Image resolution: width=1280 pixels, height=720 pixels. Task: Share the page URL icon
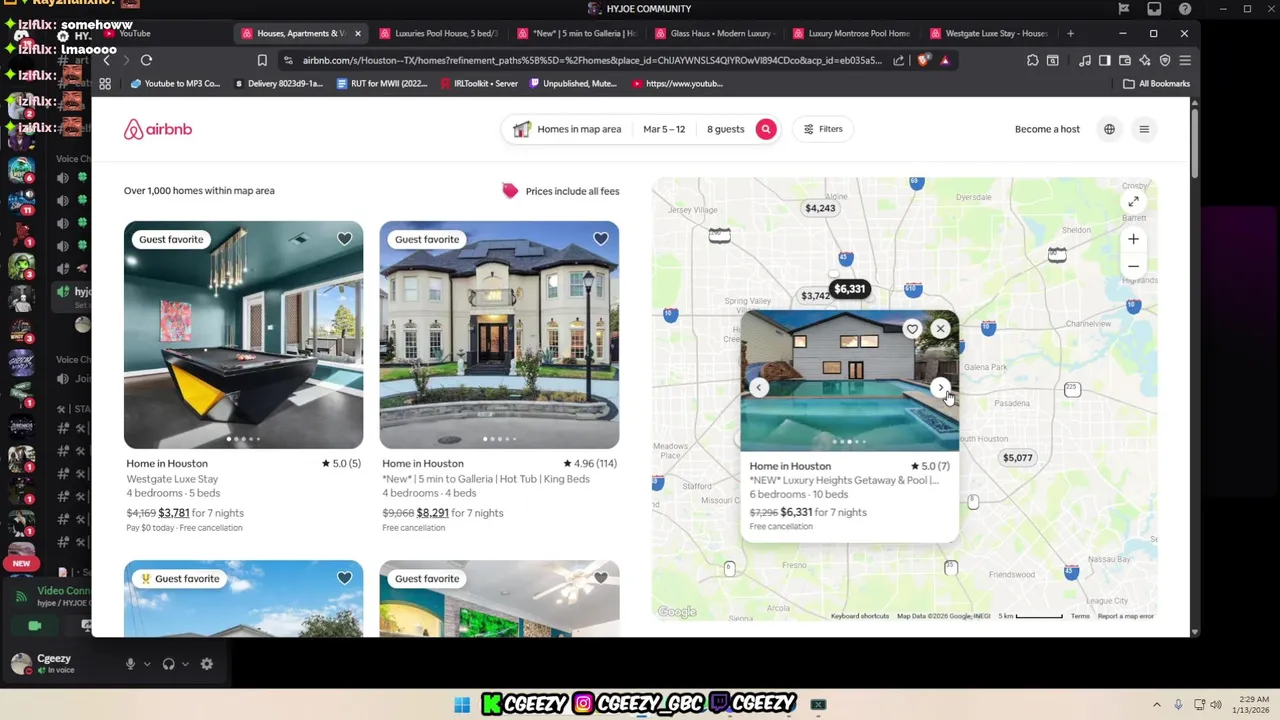pos(898,60)
